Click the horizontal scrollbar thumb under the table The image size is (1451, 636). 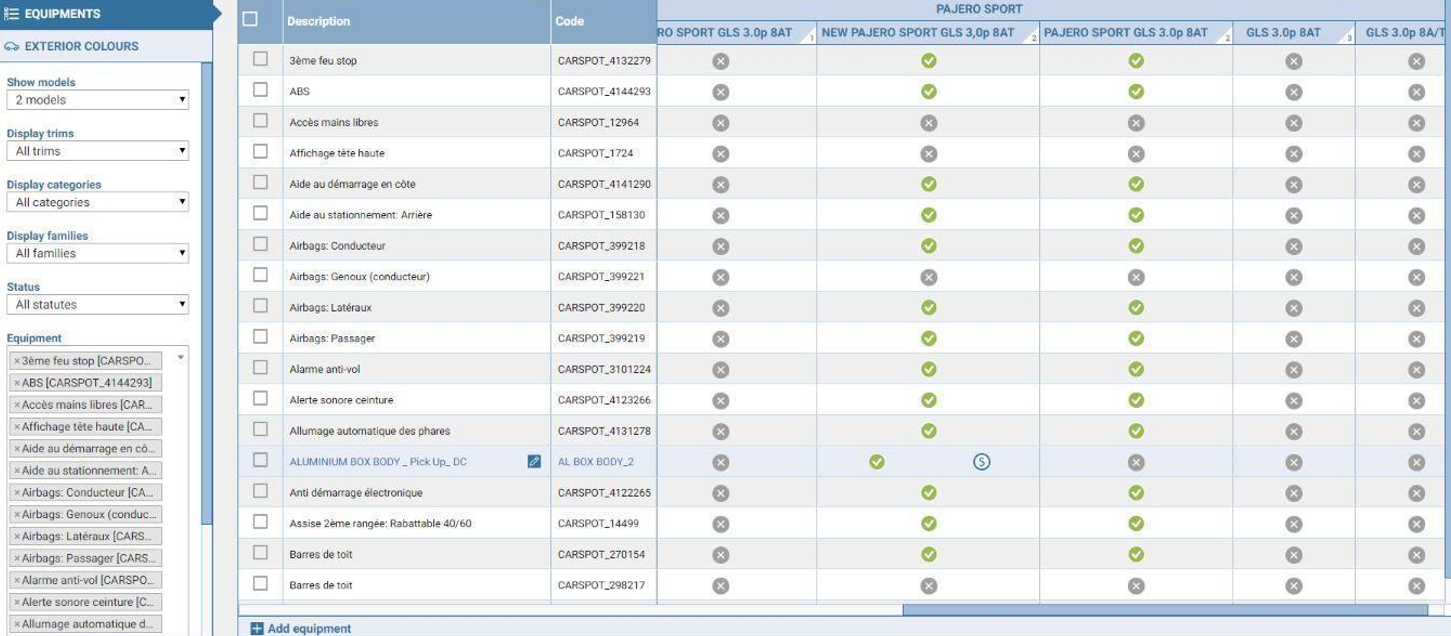tap(1165, 610)
